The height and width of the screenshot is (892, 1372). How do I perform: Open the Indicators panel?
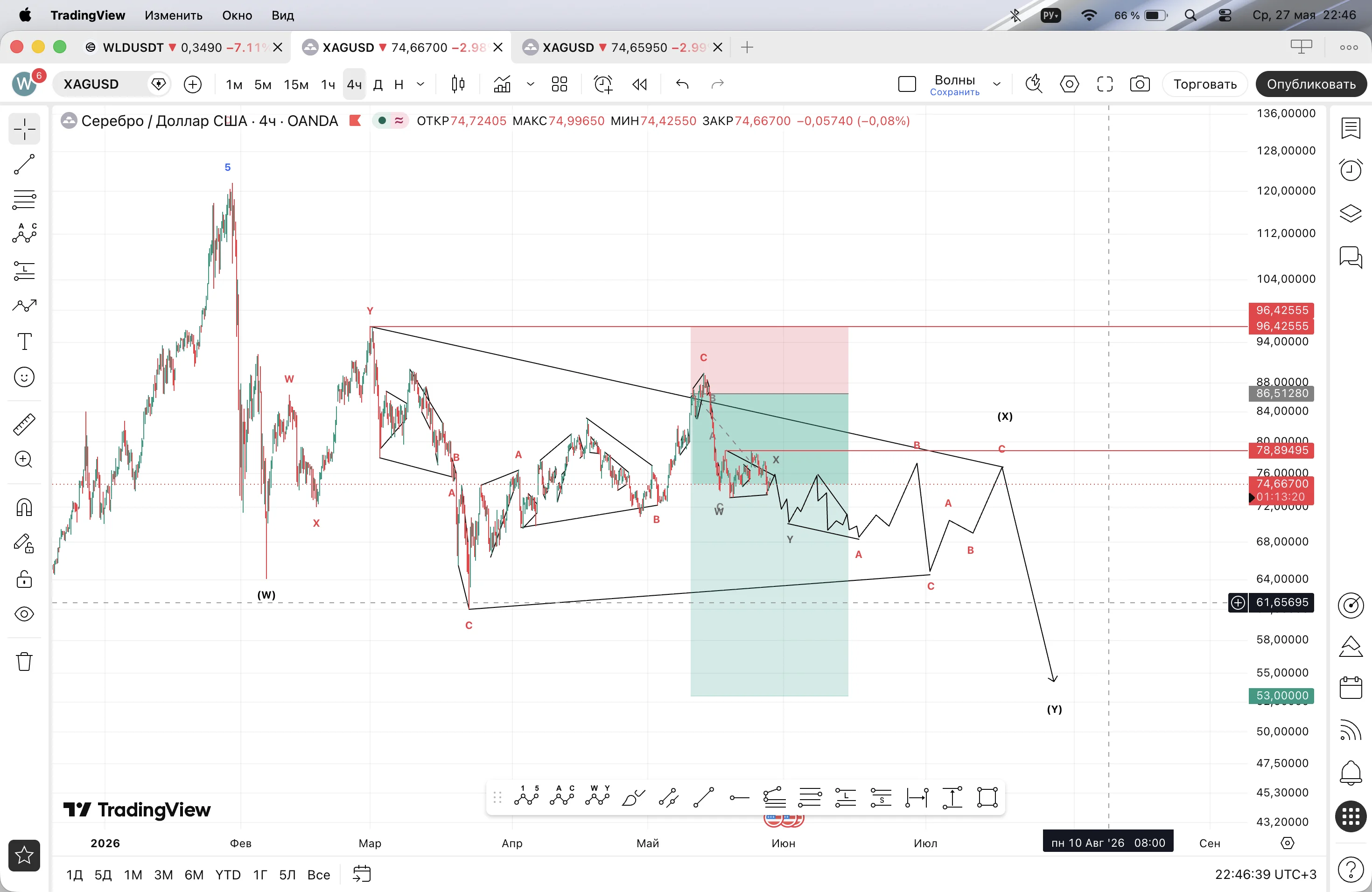(502, 84)
